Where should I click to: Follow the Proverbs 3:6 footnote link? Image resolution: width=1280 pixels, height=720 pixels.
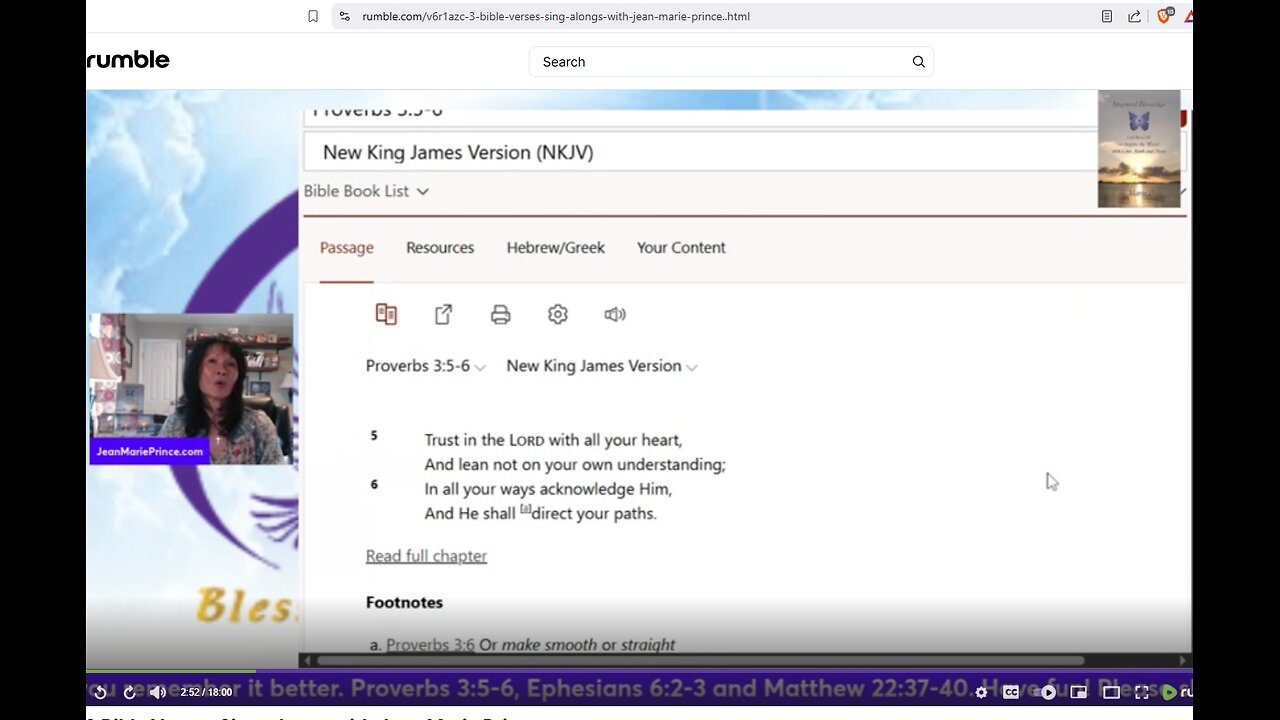pos(430,645)
